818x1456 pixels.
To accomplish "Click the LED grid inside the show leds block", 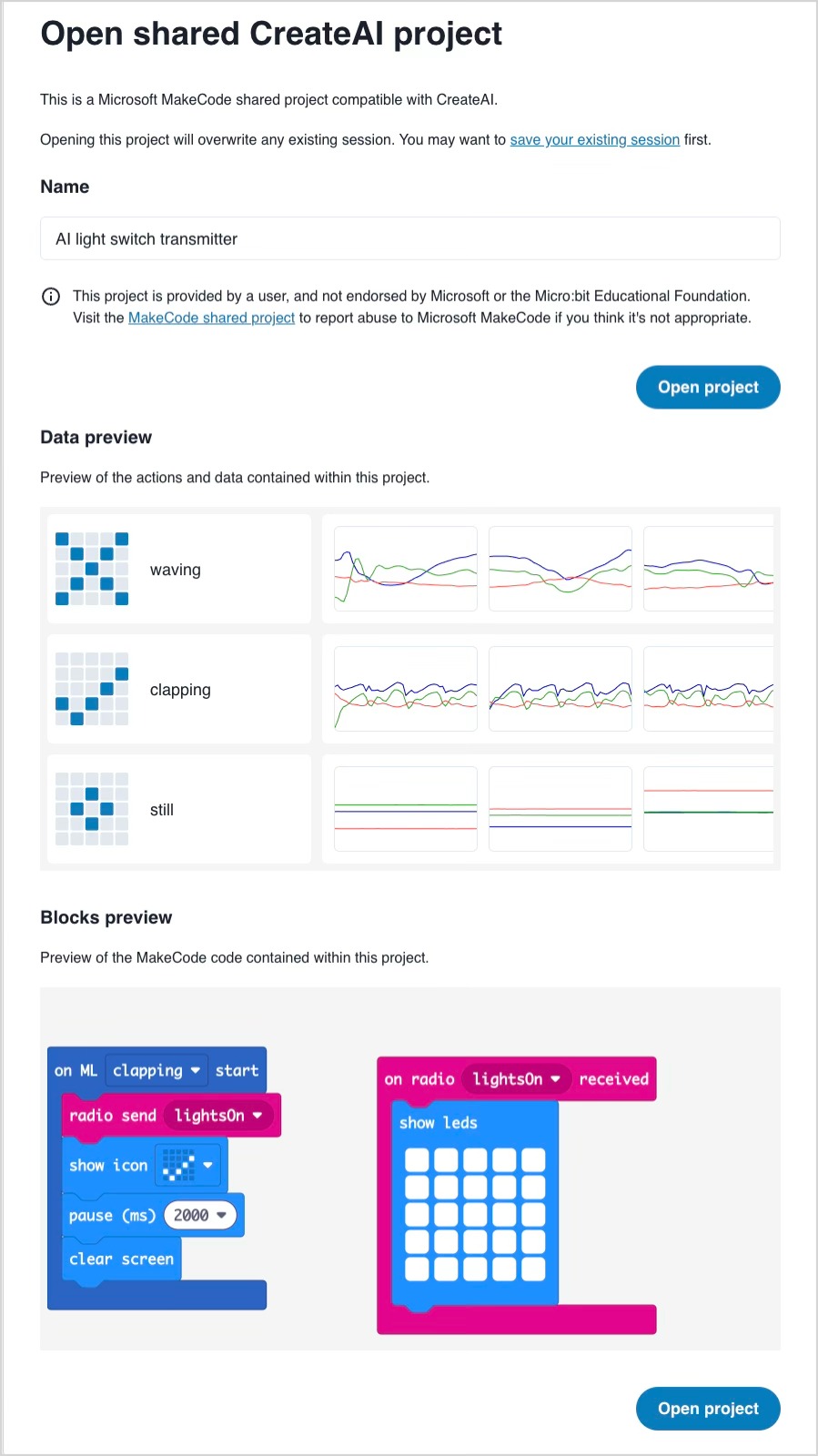I will 473,1213.
